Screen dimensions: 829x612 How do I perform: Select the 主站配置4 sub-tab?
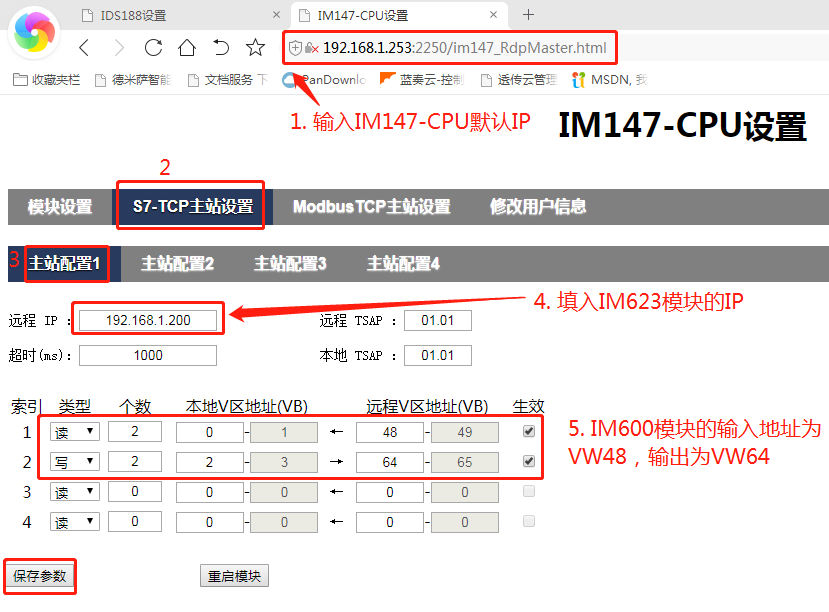coord(403,263)
